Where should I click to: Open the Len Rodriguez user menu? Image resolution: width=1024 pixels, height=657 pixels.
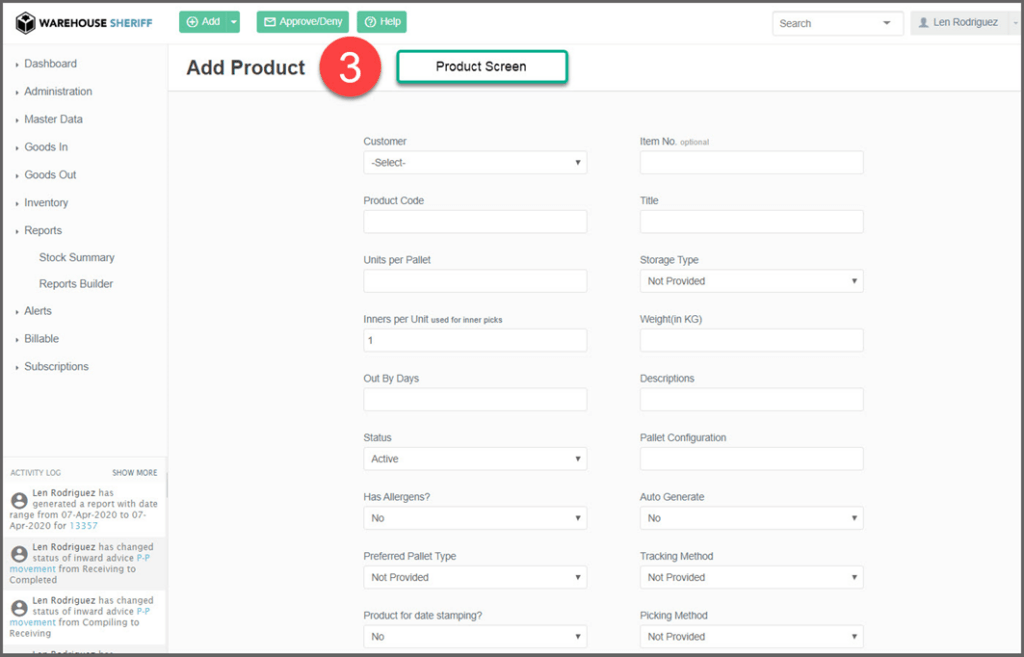point(962,22)
